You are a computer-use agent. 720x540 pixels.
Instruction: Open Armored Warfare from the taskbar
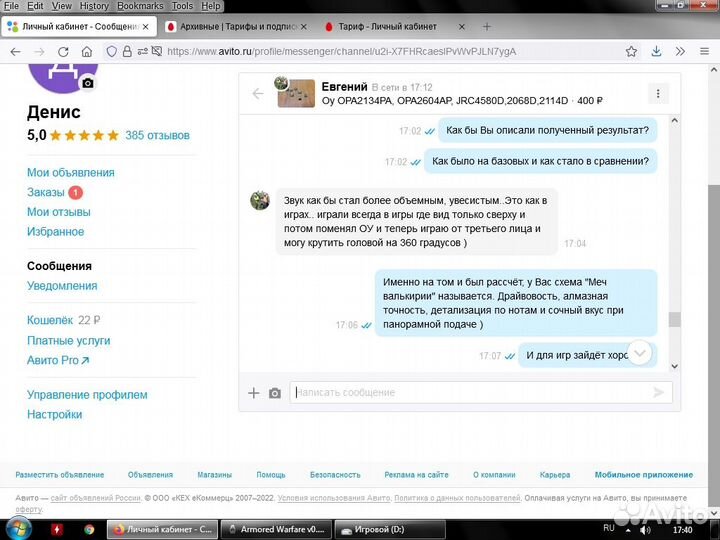tap(275, 529)
